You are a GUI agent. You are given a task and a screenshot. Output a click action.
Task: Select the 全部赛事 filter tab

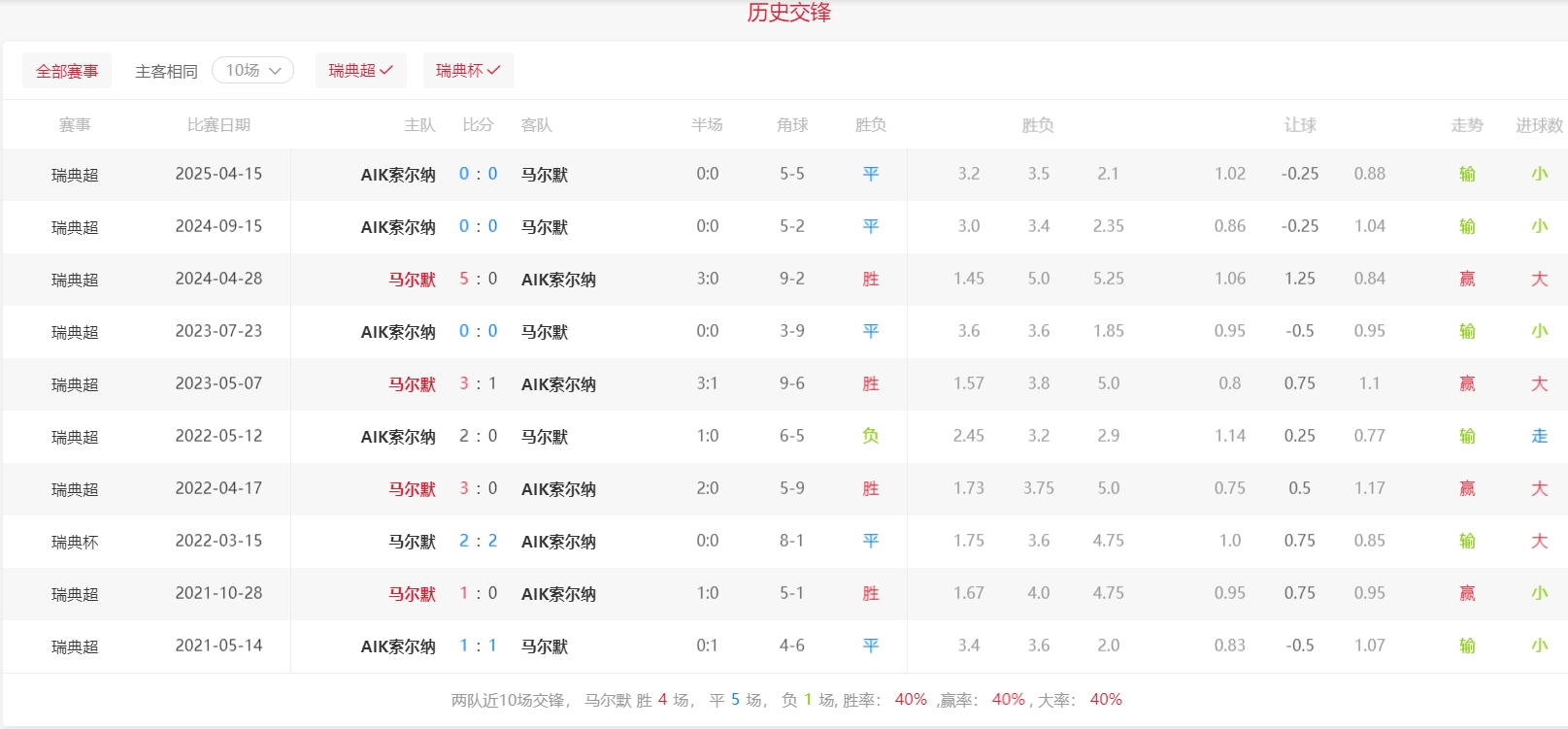click(67, 71)
